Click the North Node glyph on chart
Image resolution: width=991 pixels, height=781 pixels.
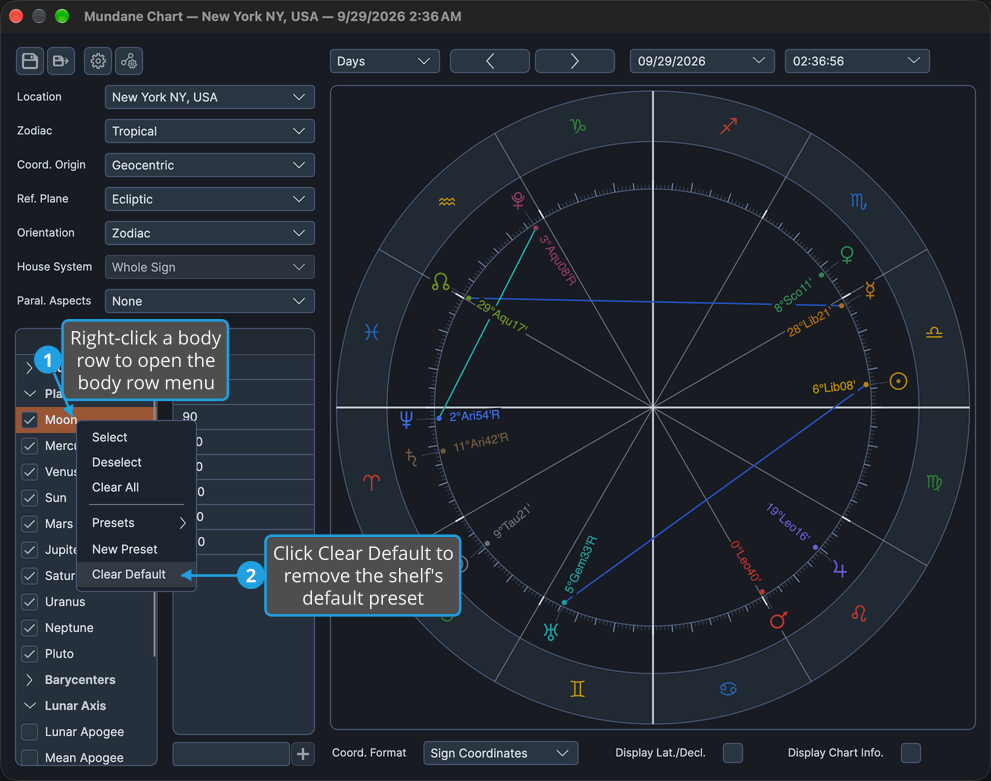[441, 282]
